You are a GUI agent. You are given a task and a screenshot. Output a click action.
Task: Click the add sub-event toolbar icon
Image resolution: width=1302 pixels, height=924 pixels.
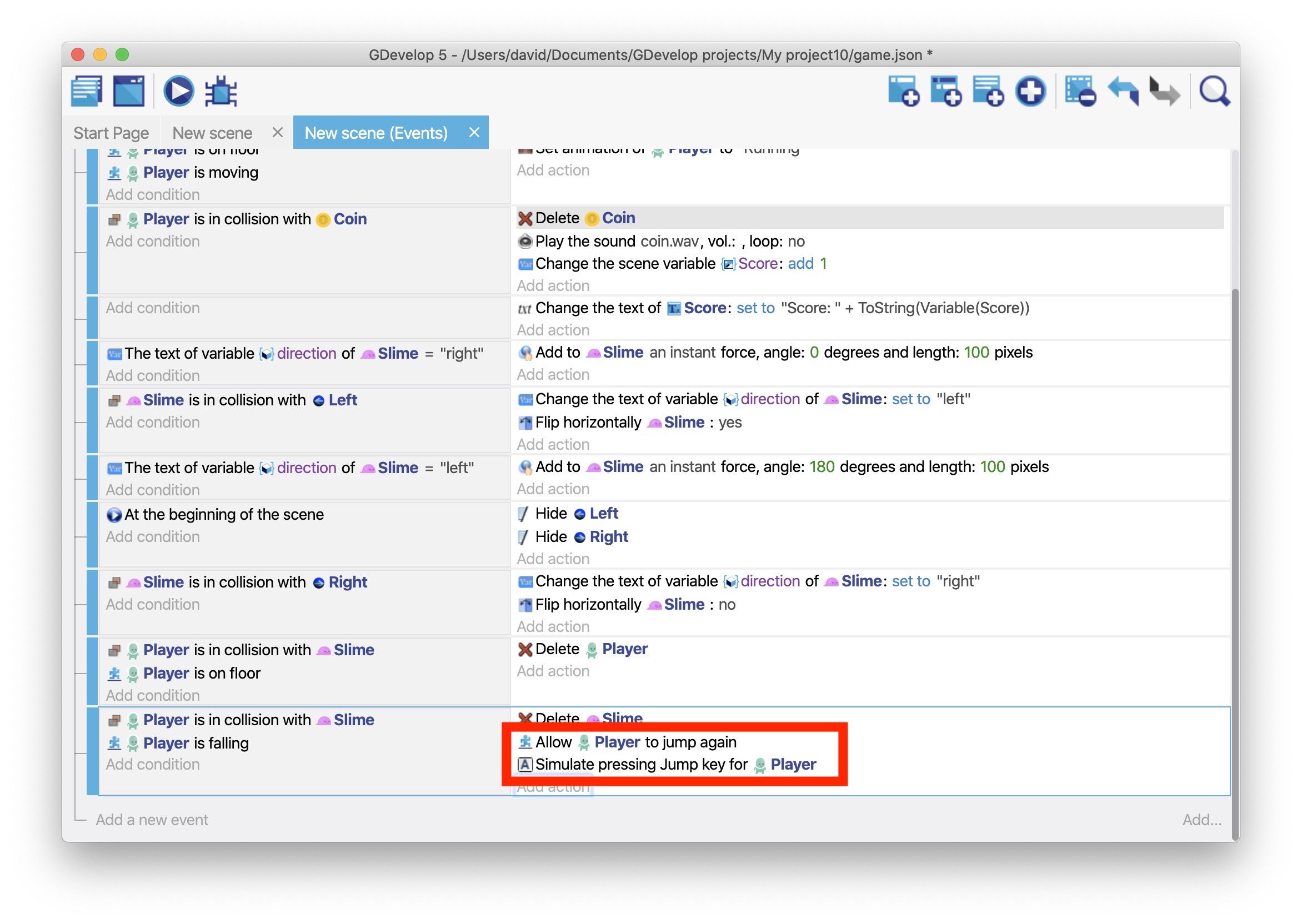coord(946,91)
